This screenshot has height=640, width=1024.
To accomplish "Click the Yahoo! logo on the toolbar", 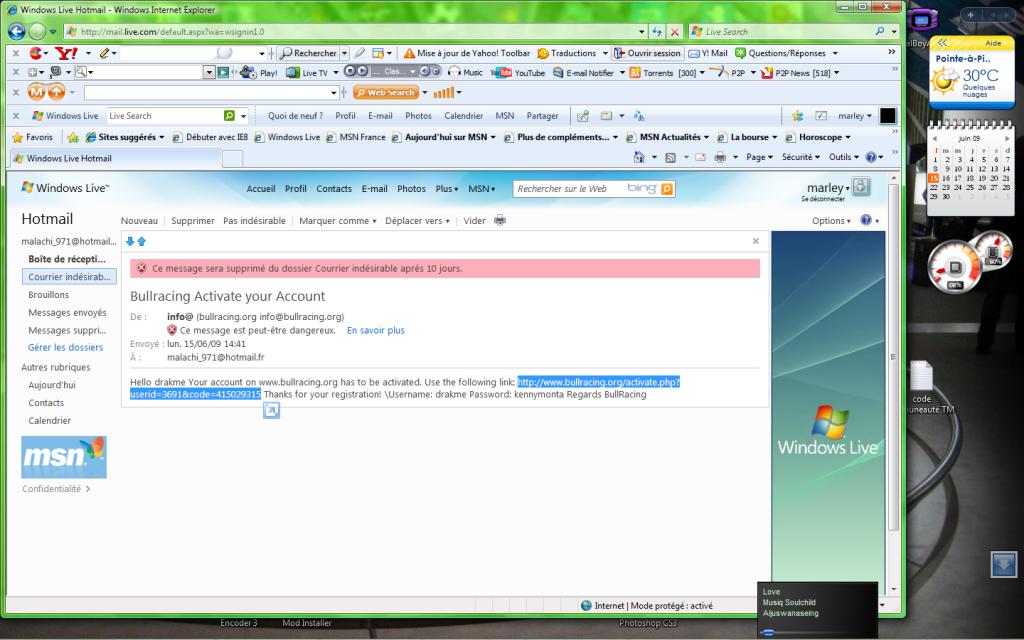I will (66, 53).
